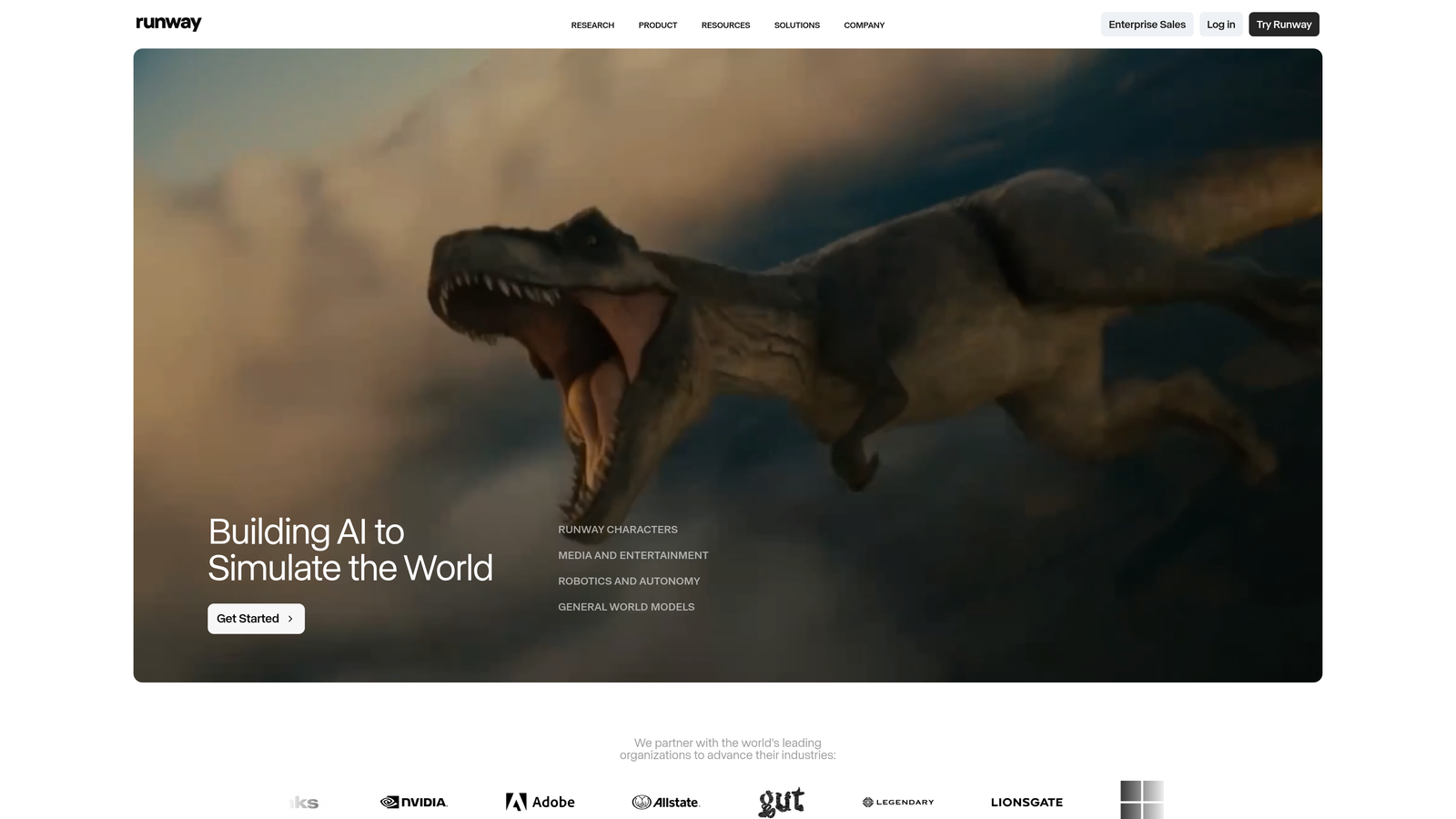This screenshot has height=819, width=1456.
Task: Select the NVIDIA partner logo
Action: pyautogui.click(x=413, y=802)
